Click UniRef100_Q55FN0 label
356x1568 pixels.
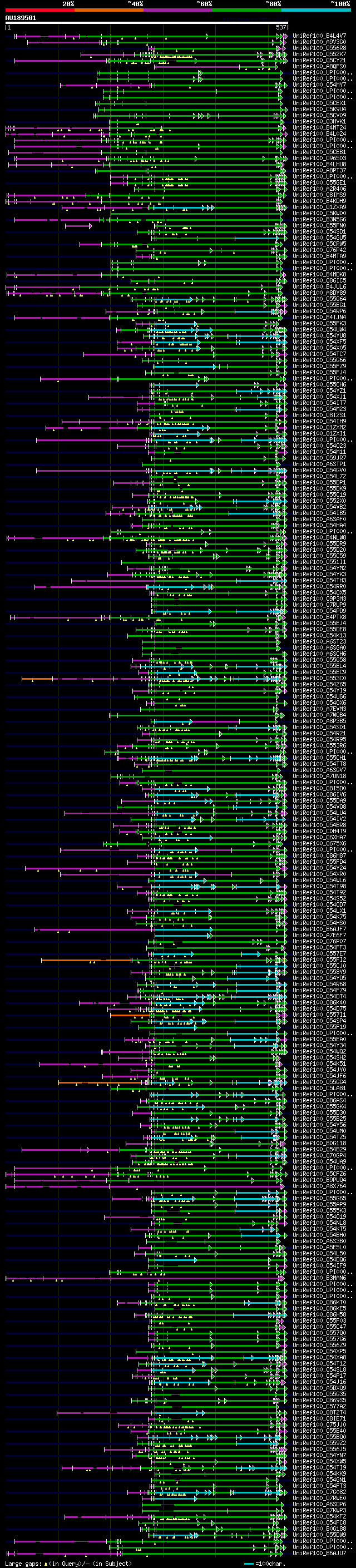click(319, 226)
